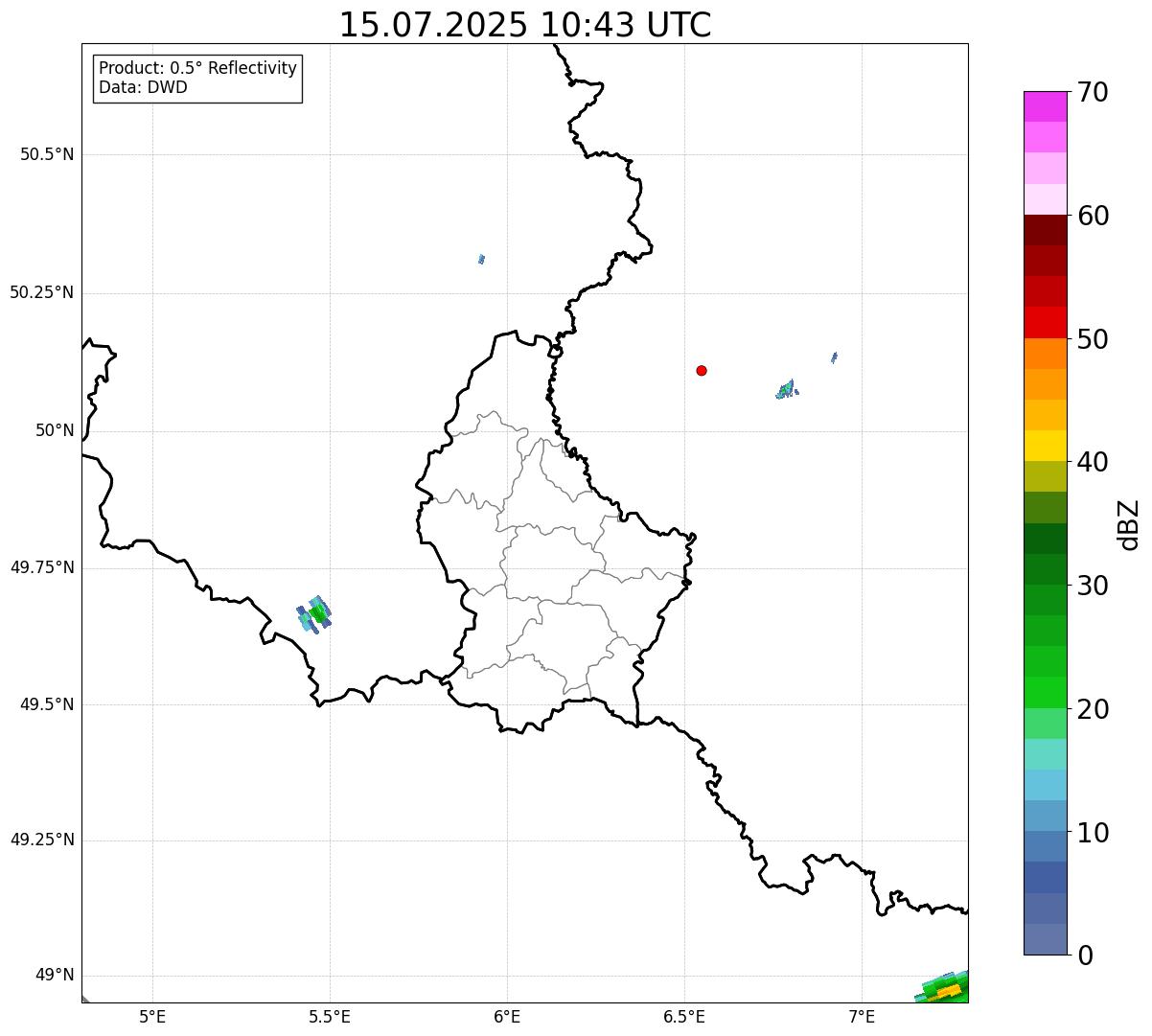Viewport: 1152px width, 1036px height.
Task: Click the '5.5°E' longitude label
Action: [330, 1016]
